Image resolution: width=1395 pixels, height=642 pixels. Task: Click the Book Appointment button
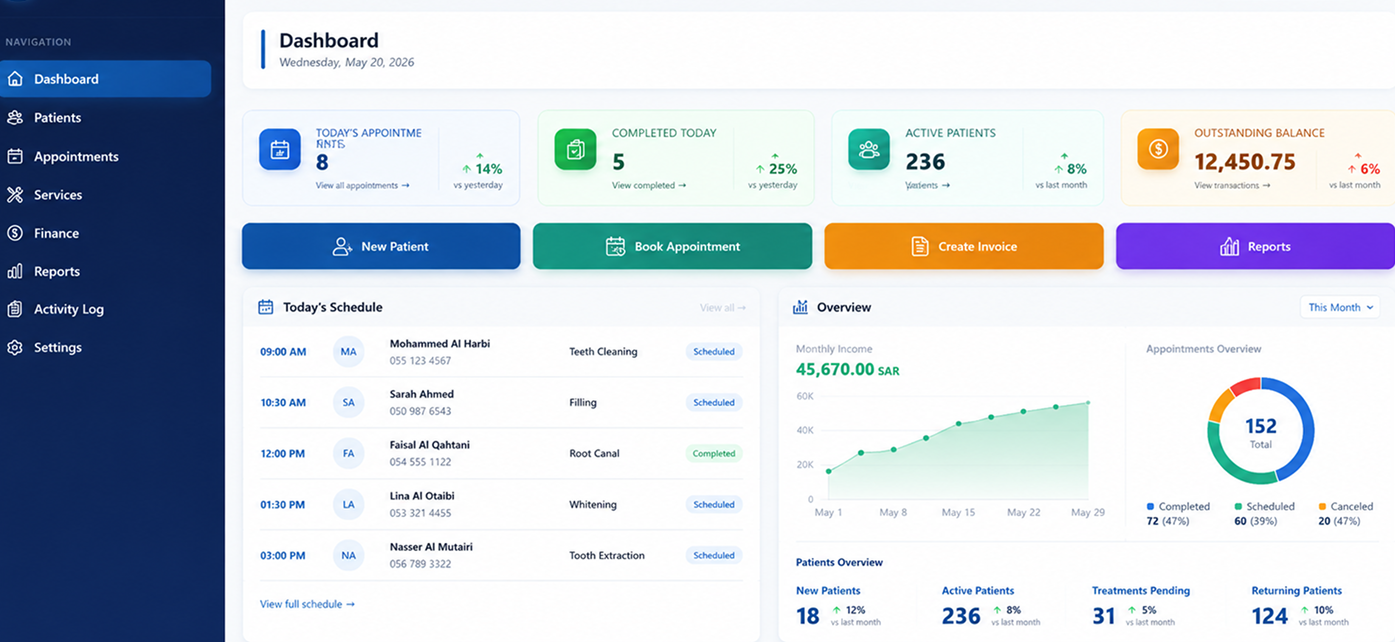click(x=672, y=246)
